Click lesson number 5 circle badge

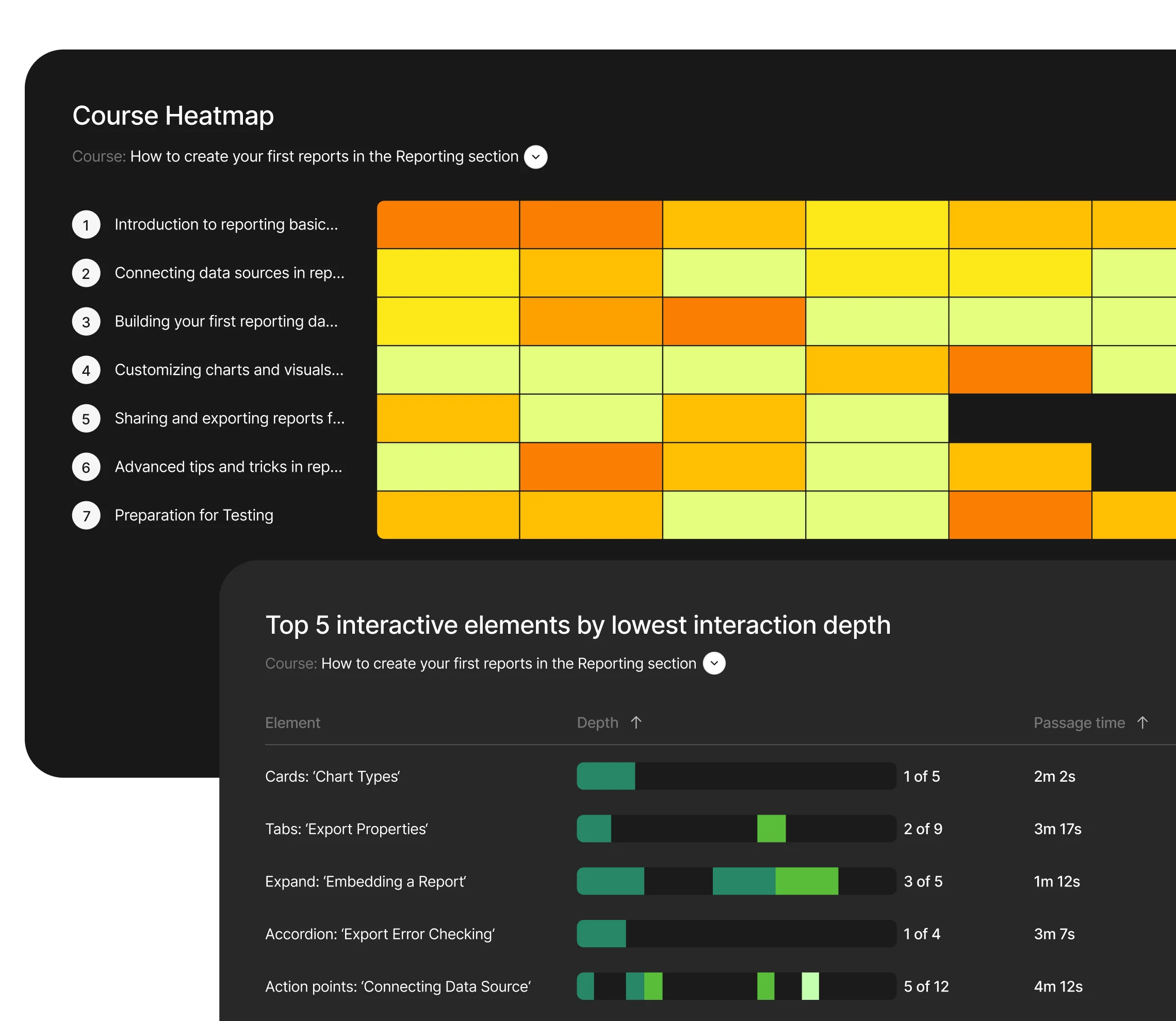pos(86,419)
